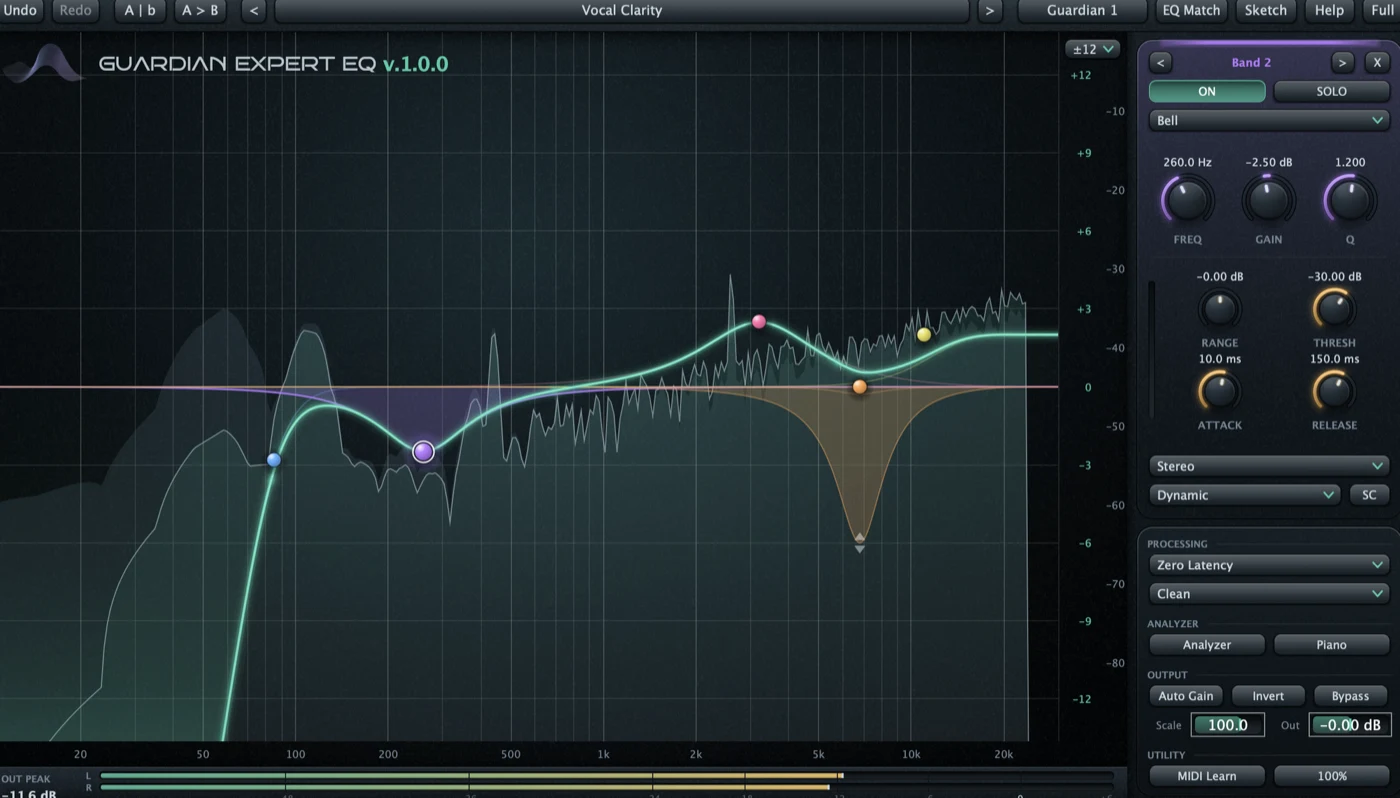Solo Band 2
This screenshot has height=798, width=1400.
pos(1331,91)
